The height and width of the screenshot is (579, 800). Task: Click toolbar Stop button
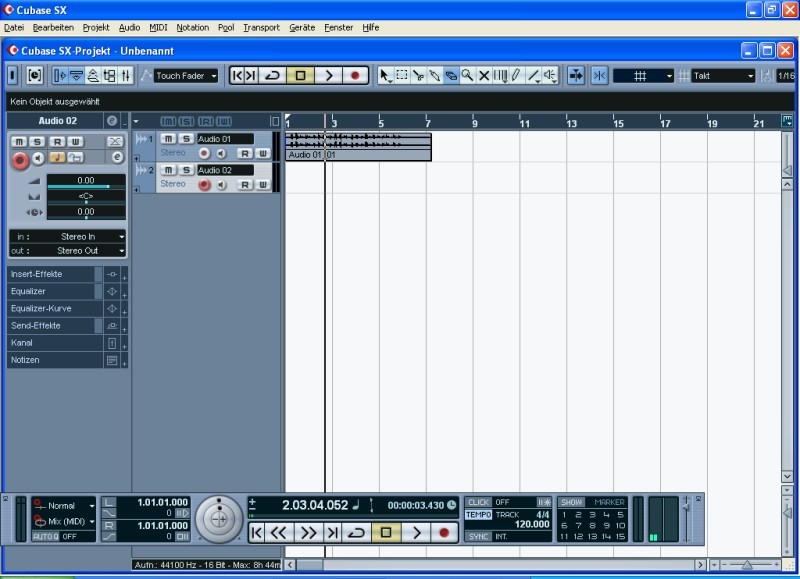click(x=301, y=76)
